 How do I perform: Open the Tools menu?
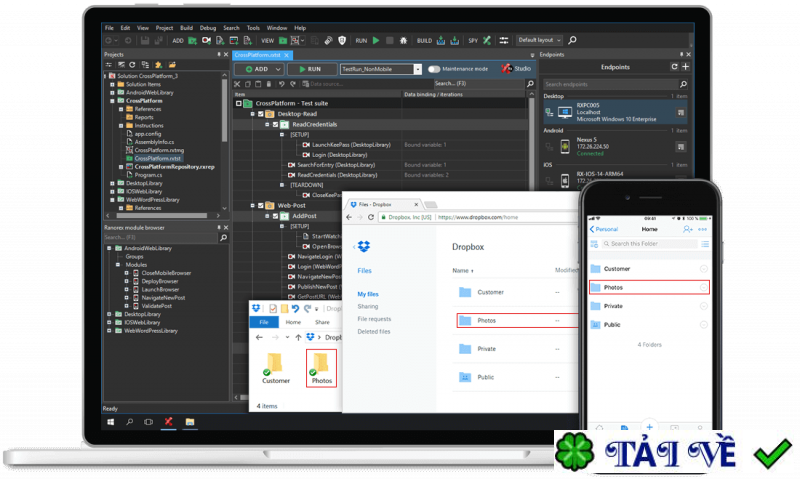point(253,28)
